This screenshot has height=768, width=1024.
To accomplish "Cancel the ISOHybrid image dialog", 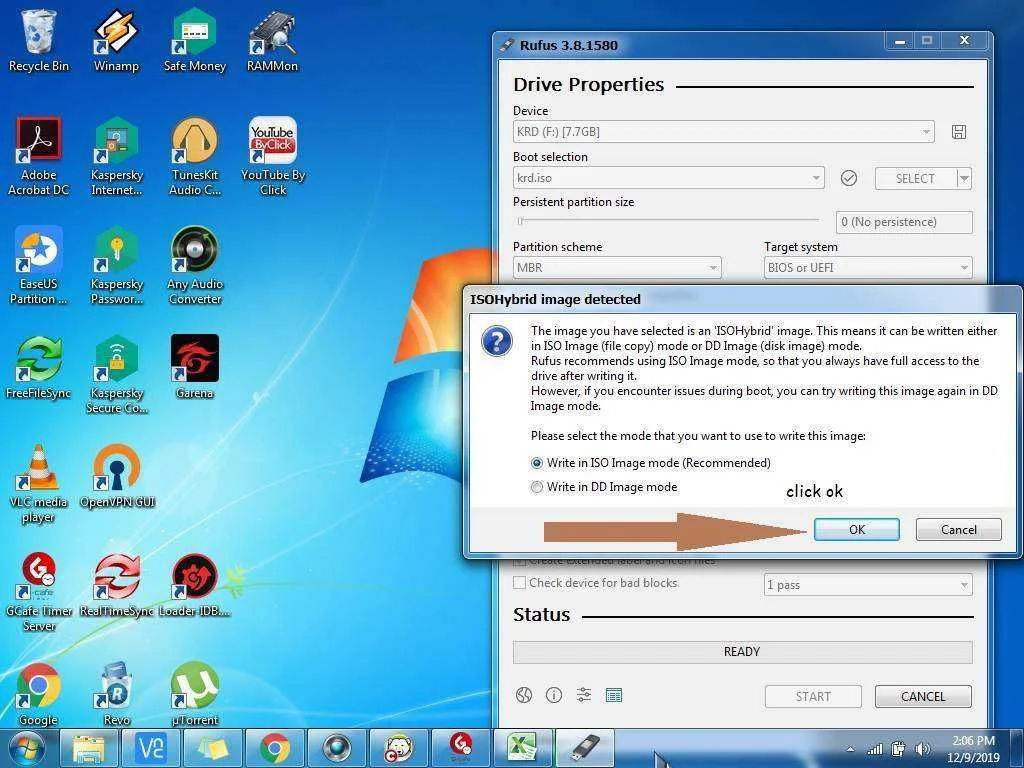I will pyautogui.click(x=958, y=529).
